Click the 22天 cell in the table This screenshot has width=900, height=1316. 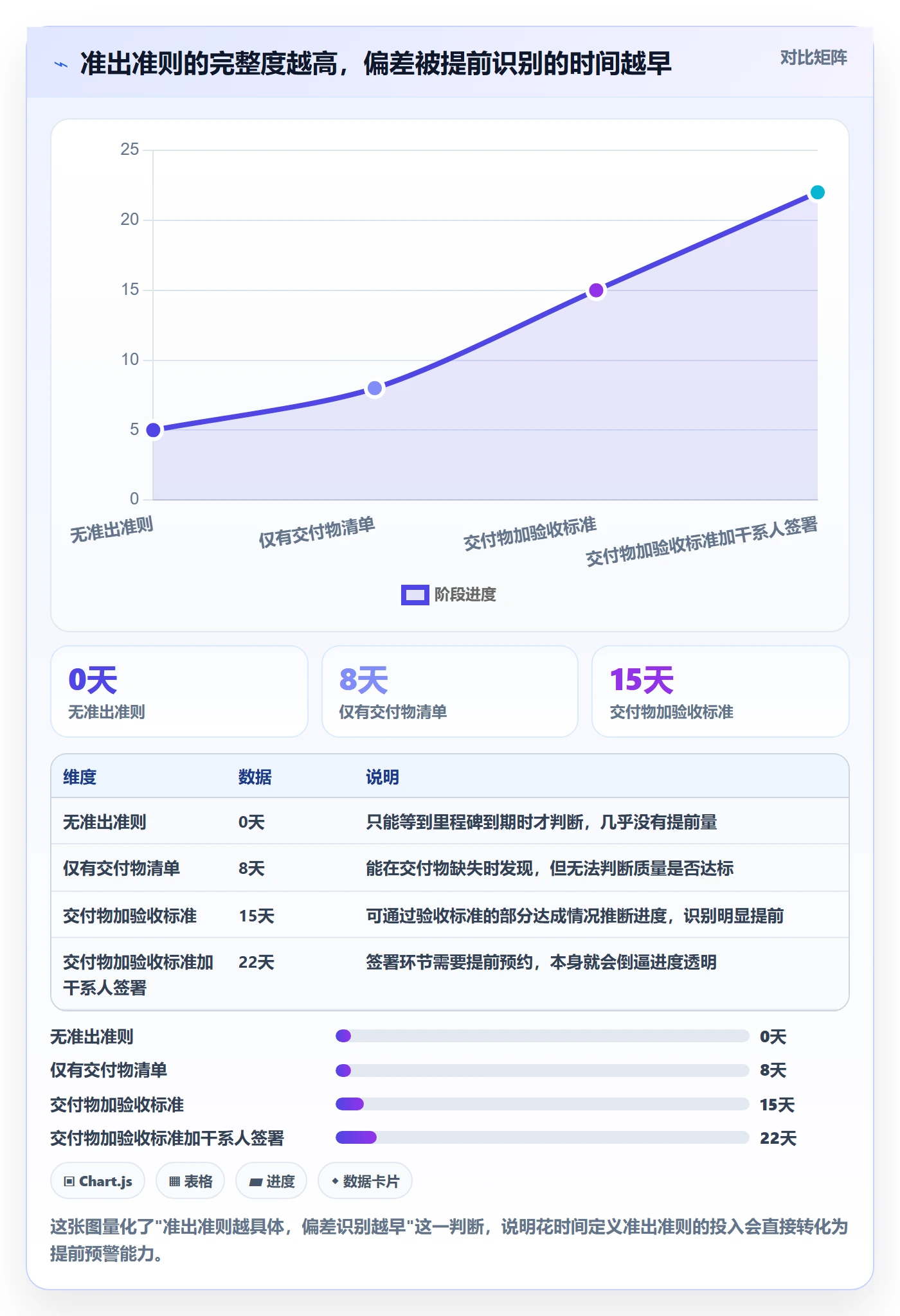coord(256,962)
